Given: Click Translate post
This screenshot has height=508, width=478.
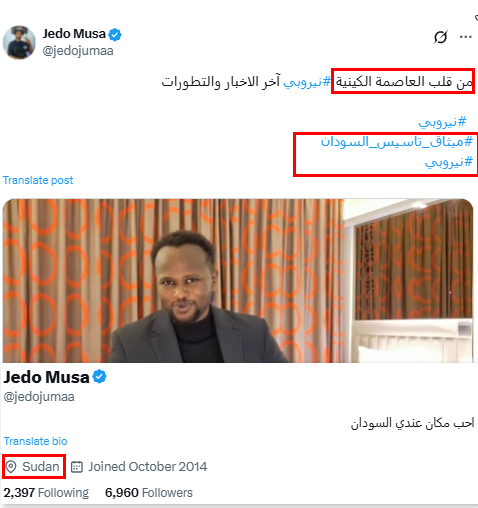Looking at the screenshot, I should pyautogui.click(x=38, y=180).
